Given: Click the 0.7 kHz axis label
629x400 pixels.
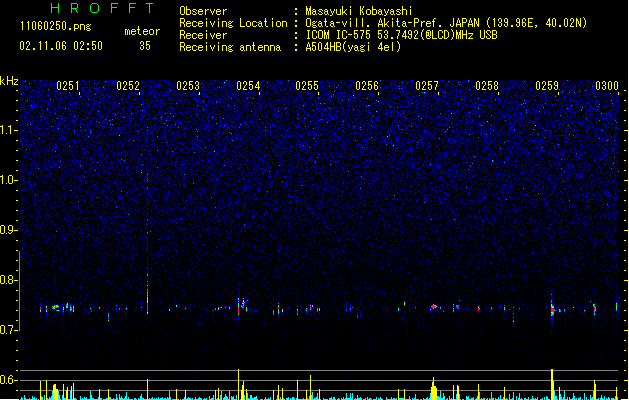Looking at the screenshot, I should (9, 330).
